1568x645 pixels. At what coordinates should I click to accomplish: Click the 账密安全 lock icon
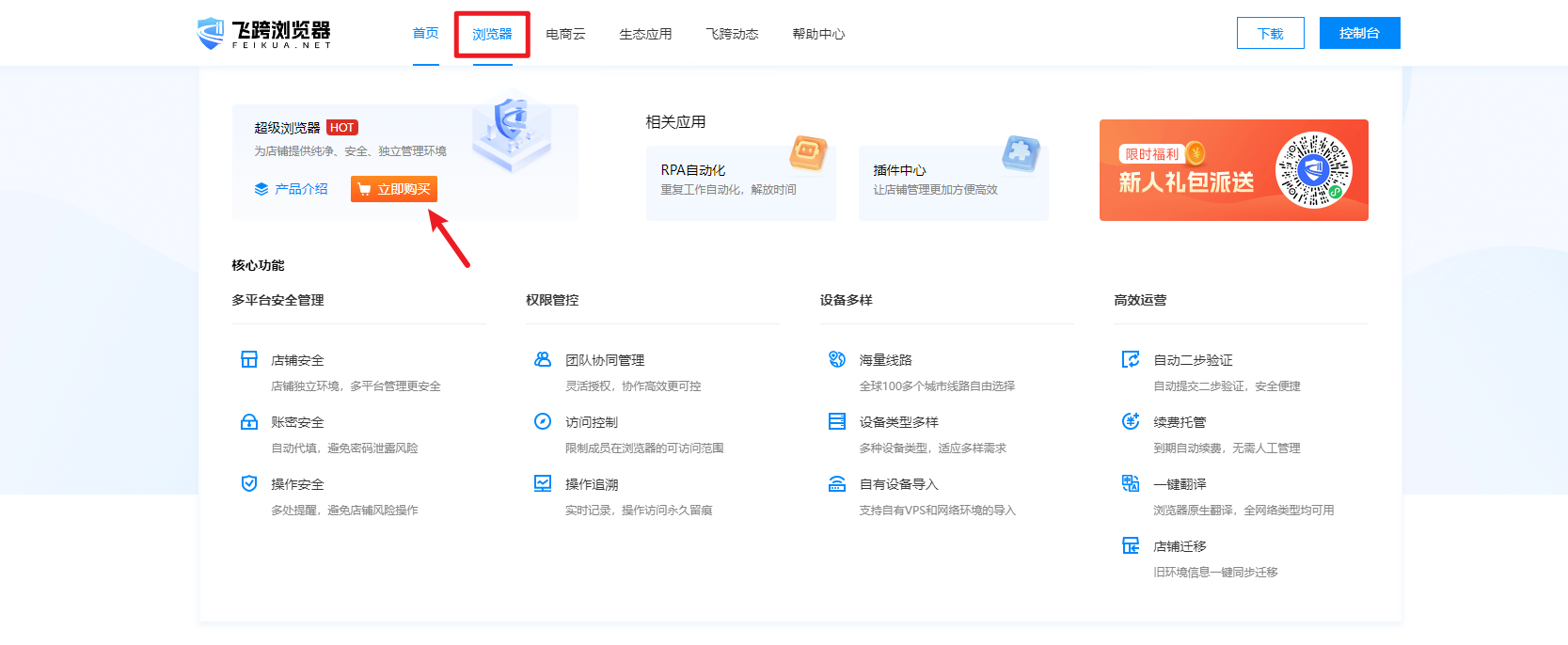point(249,421)
